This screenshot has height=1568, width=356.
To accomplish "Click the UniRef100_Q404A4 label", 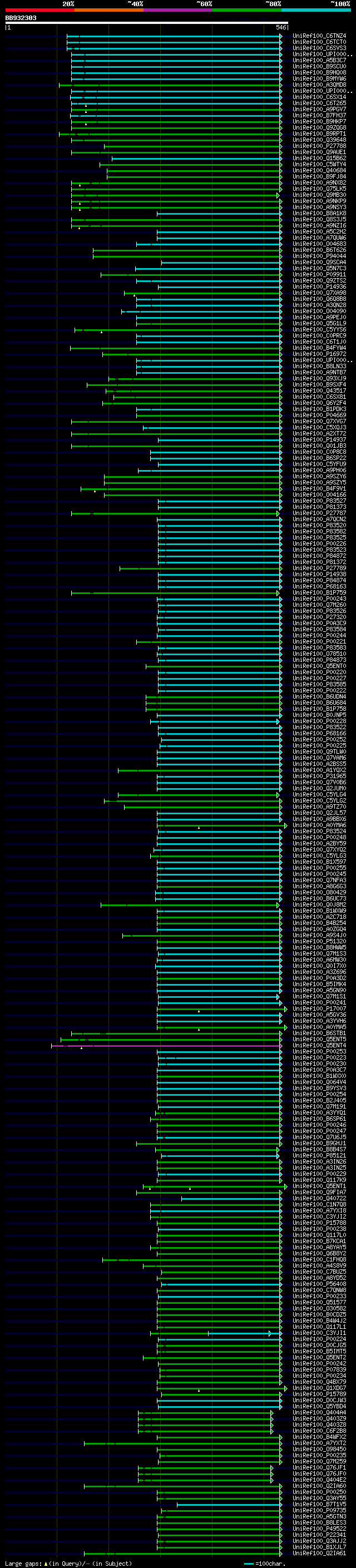I will pos(319,1413).
